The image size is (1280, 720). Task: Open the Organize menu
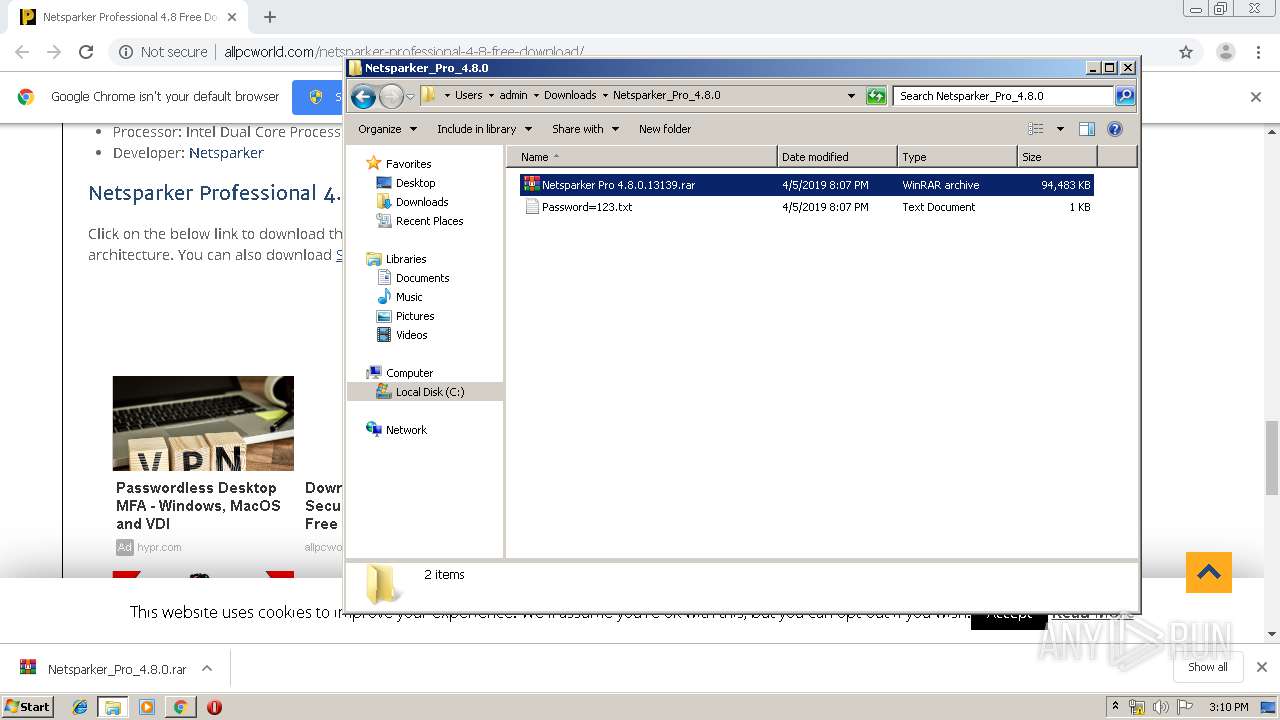[x=386, y=129]
